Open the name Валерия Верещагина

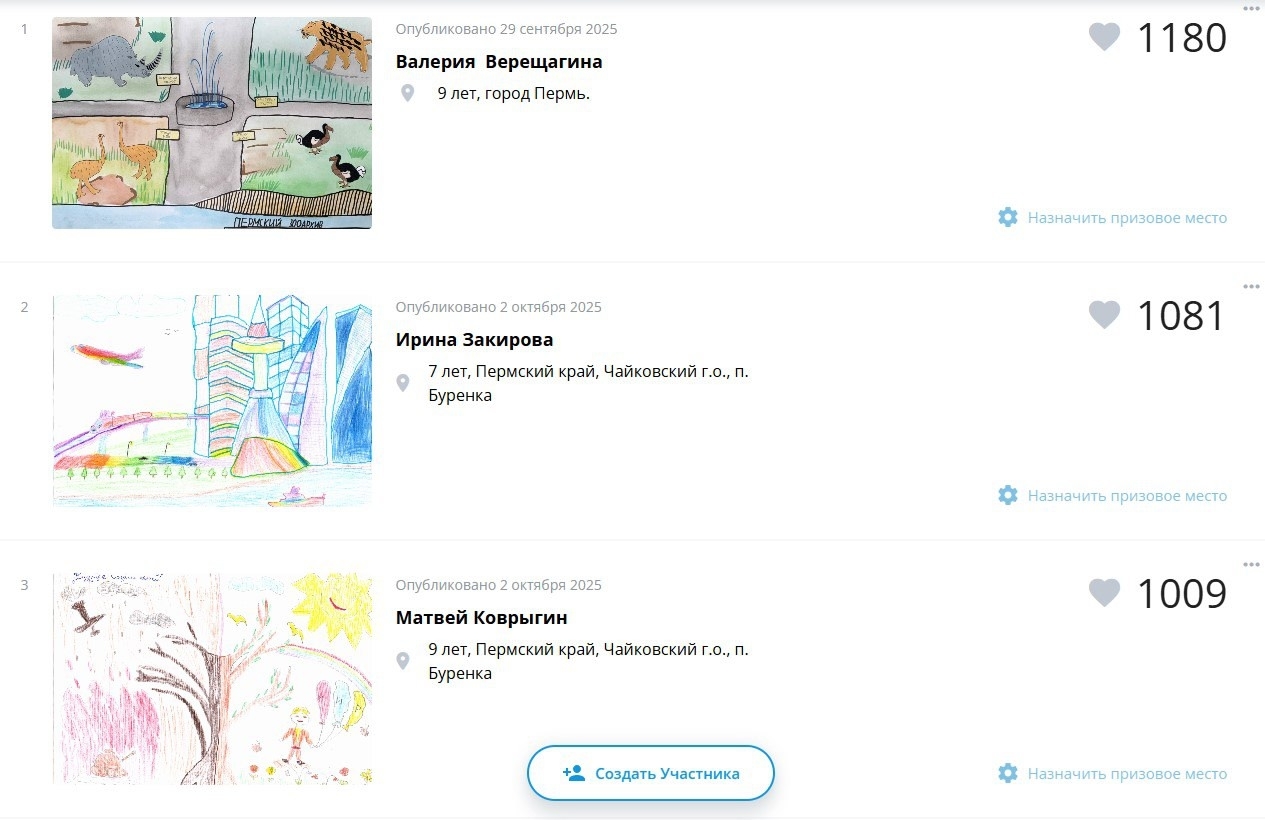(x=499, y=62)
